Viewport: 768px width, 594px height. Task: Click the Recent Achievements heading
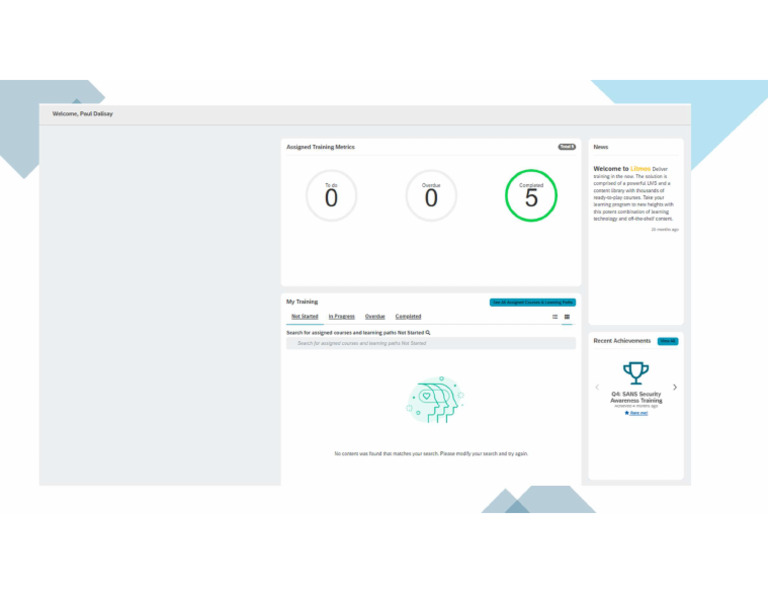[622, 341]
